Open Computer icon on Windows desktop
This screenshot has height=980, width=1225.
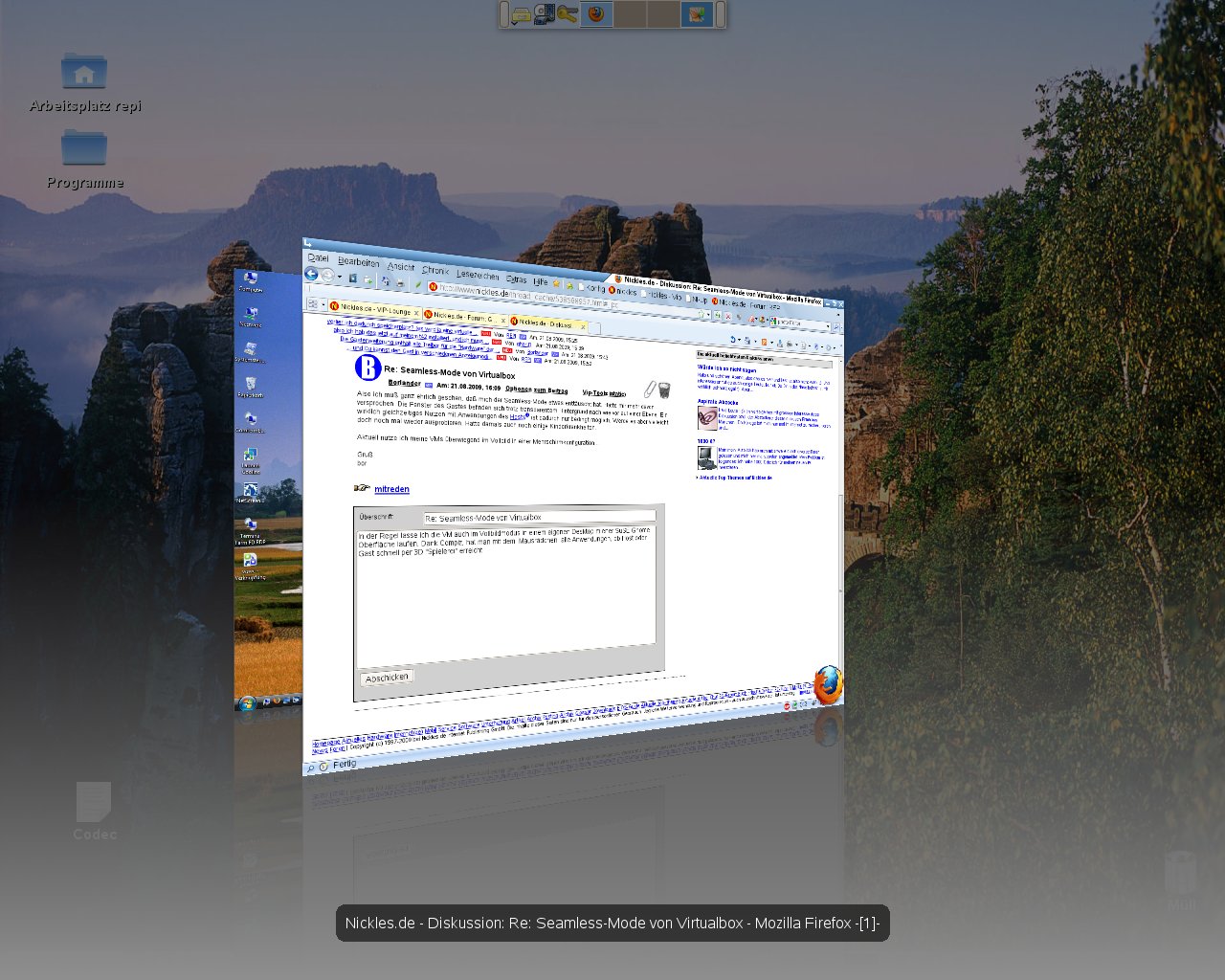point(251,282)
